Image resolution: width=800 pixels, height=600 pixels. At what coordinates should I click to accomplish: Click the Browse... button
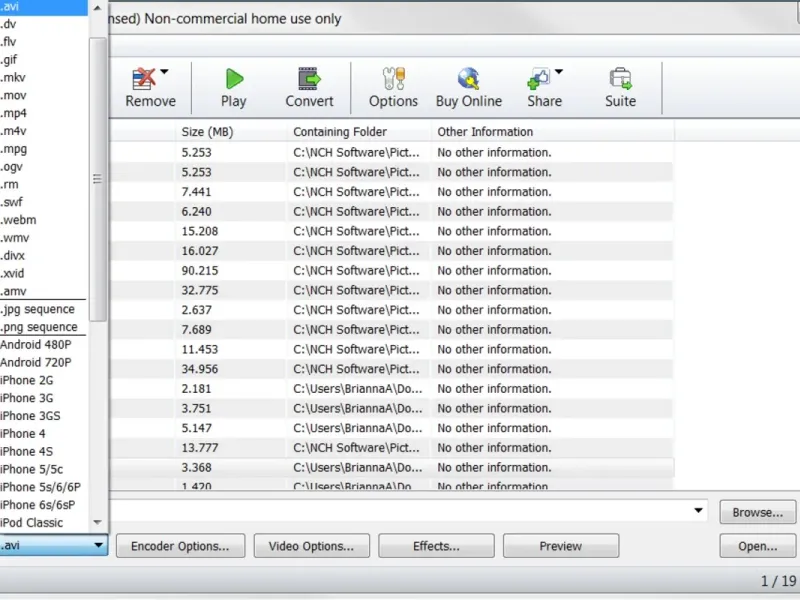pyautogui.click(x=758, y=512)
